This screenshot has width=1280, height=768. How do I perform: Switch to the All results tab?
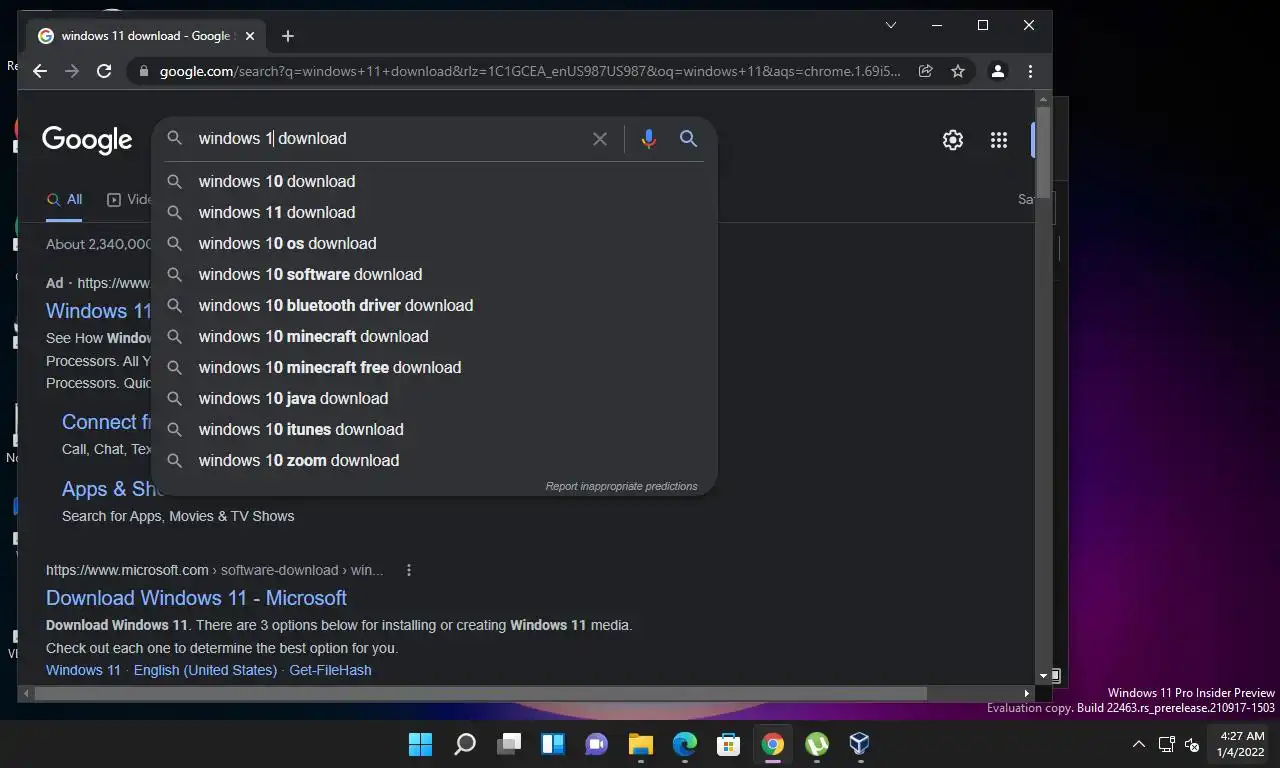(x=65, y=199)
